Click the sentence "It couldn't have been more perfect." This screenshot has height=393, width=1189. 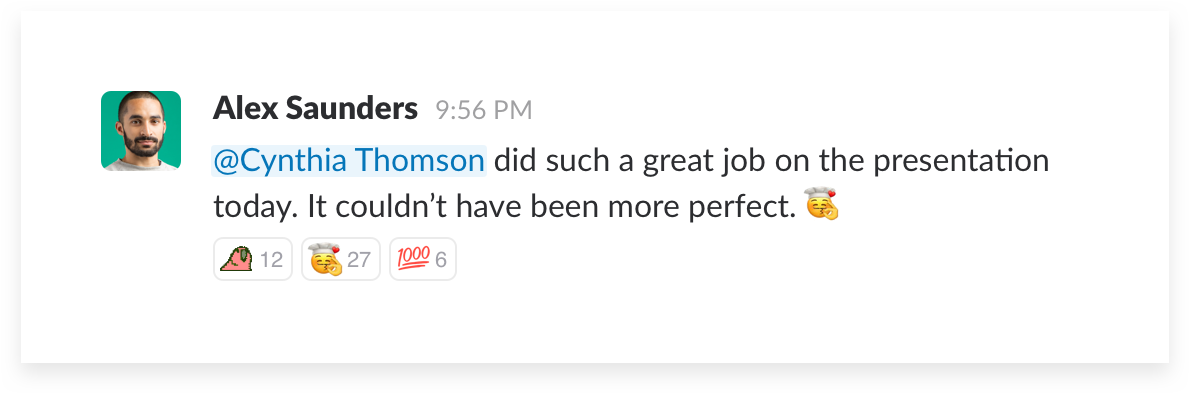(x=551, y=206)
